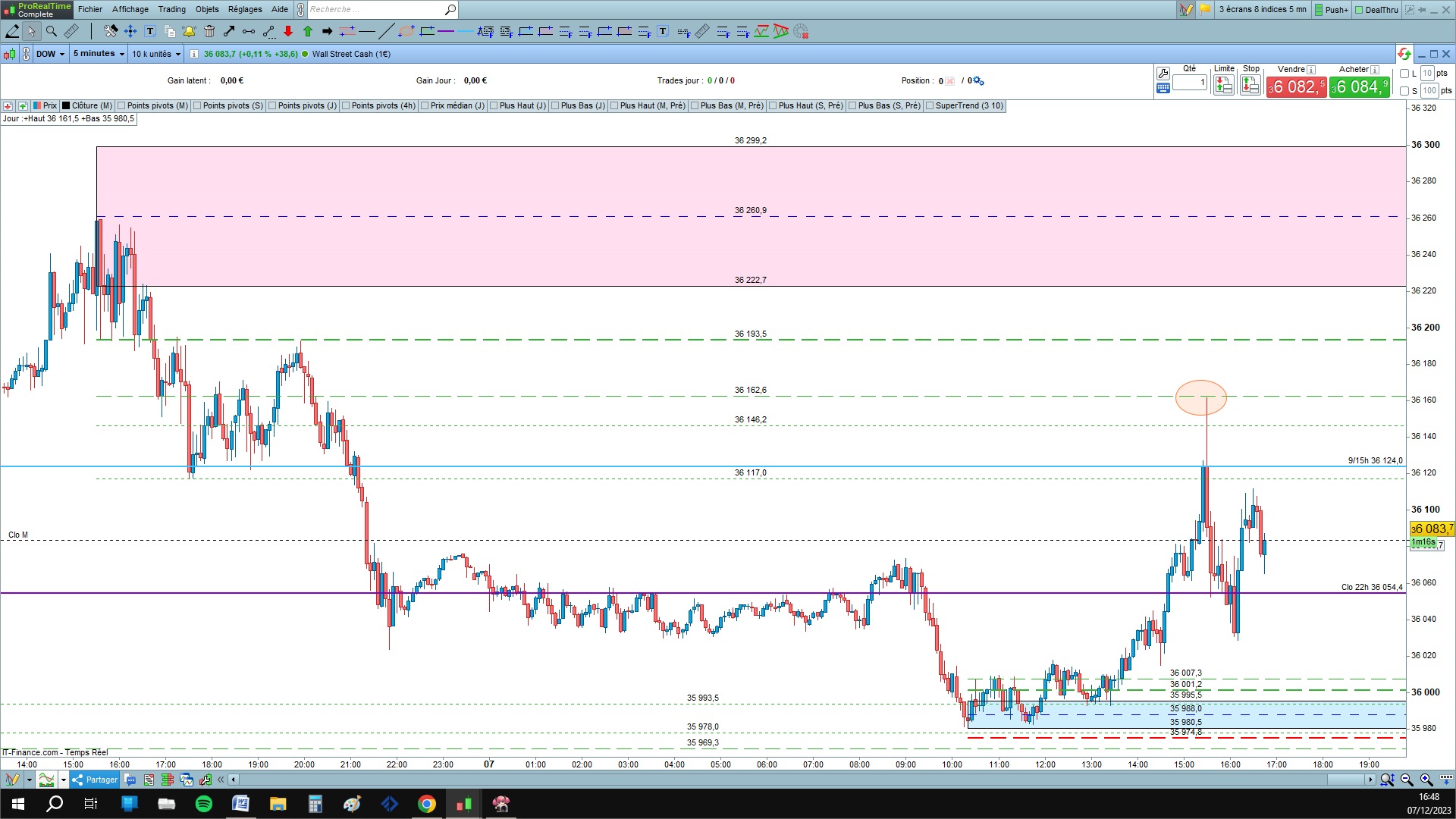
Task: Select the pencil drawing tool
Action: (12, 31)
